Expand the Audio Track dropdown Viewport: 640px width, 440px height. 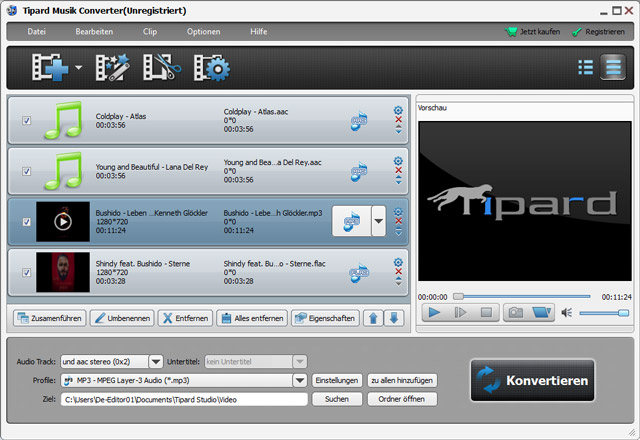coord(156,362)
